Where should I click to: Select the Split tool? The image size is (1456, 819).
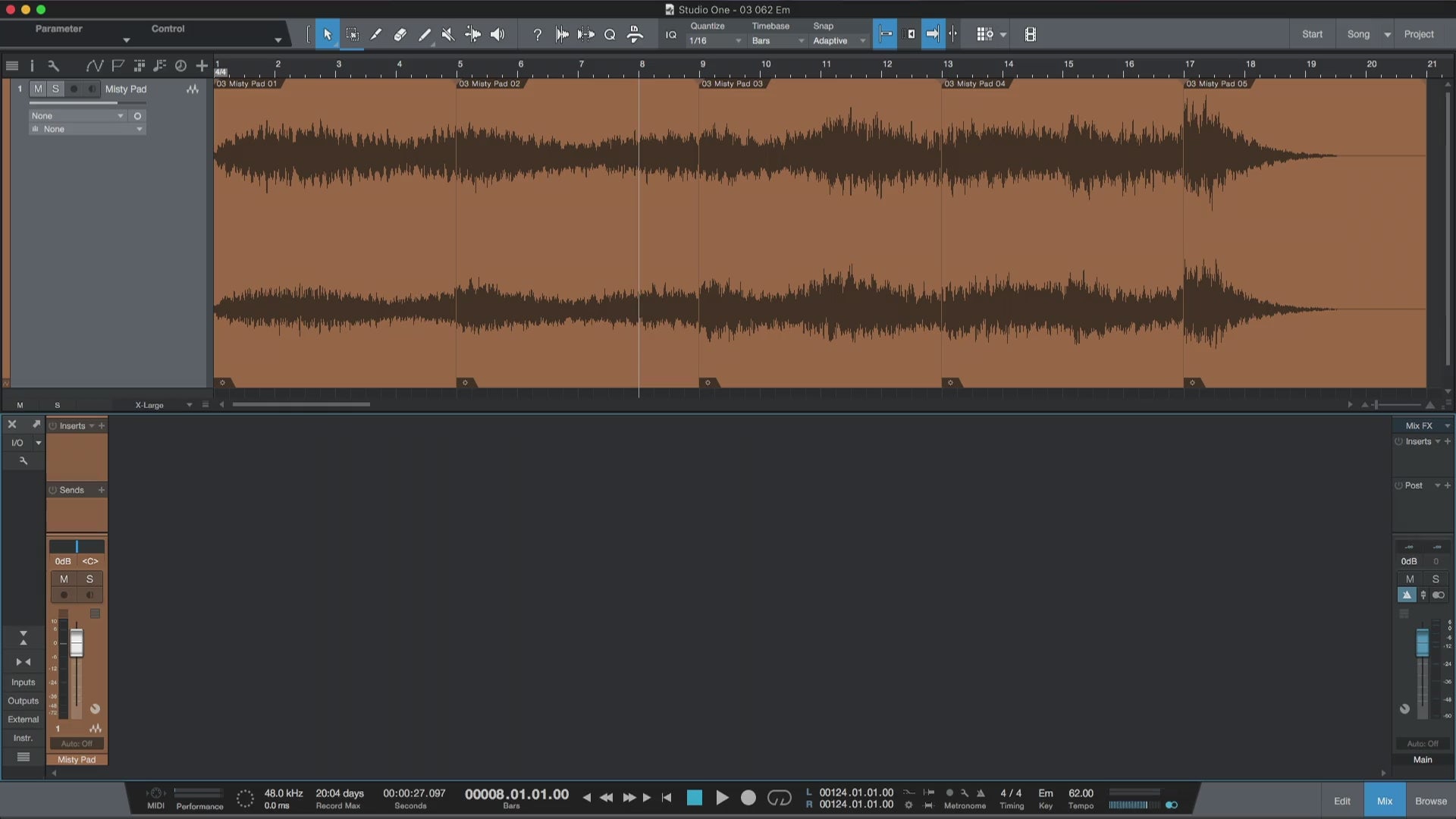376,34
